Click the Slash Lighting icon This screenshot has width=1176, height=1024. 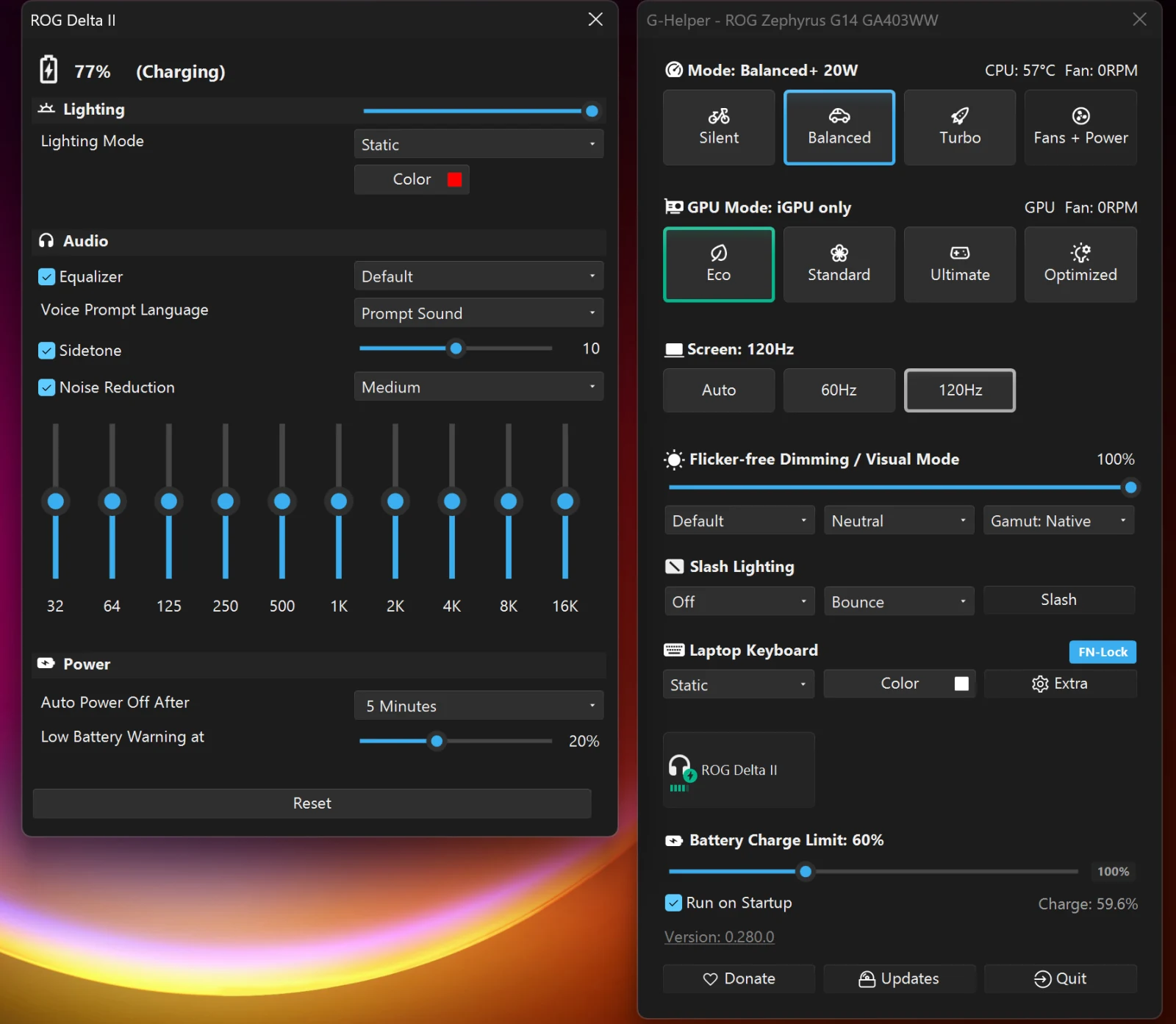click(675, 566)
